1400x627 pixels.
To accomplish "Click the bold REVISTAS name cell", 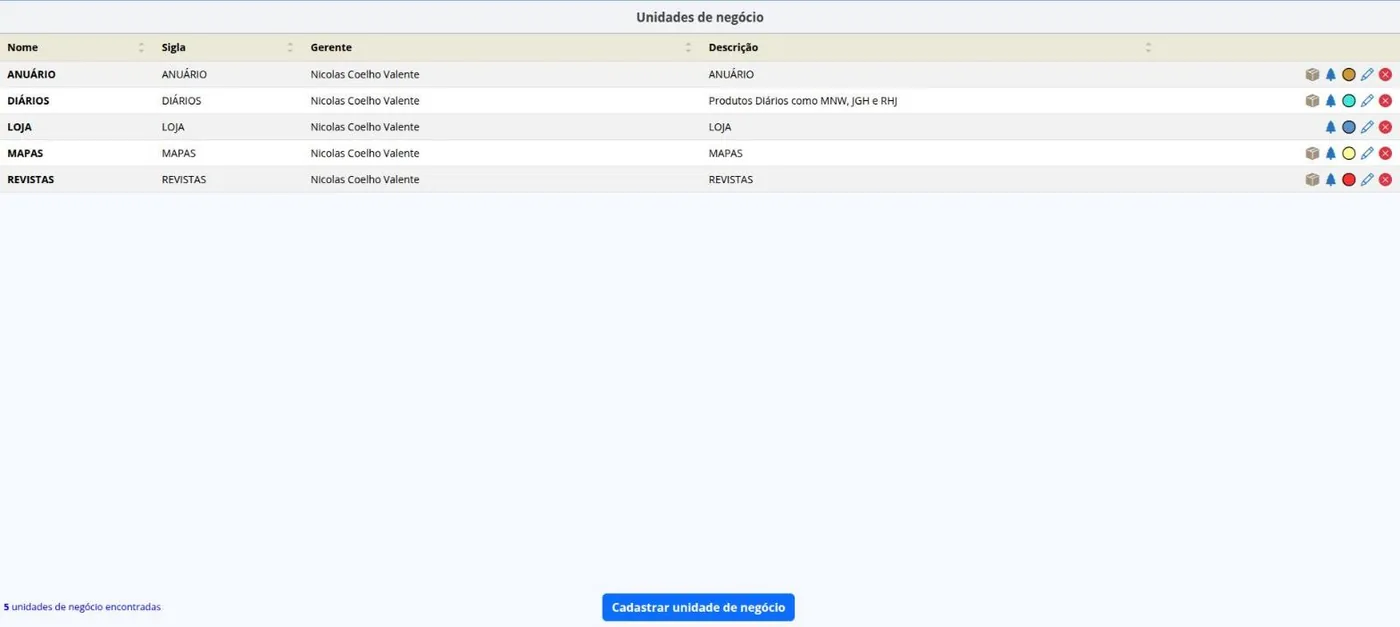I will [31, 180].
